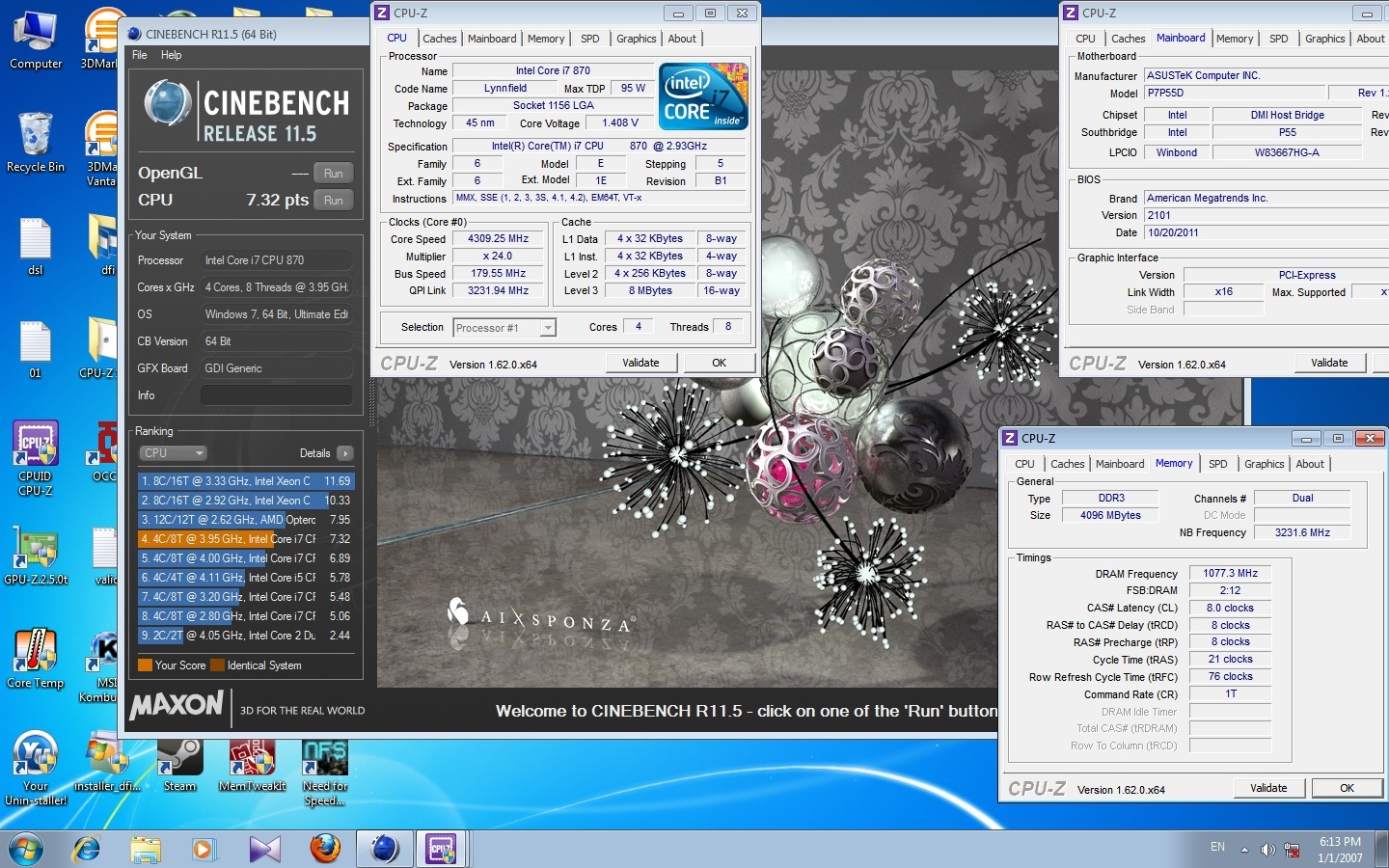Run the CPU benchmark
The width and height of the screenshot is (1389, 868).
pos(333,201)
